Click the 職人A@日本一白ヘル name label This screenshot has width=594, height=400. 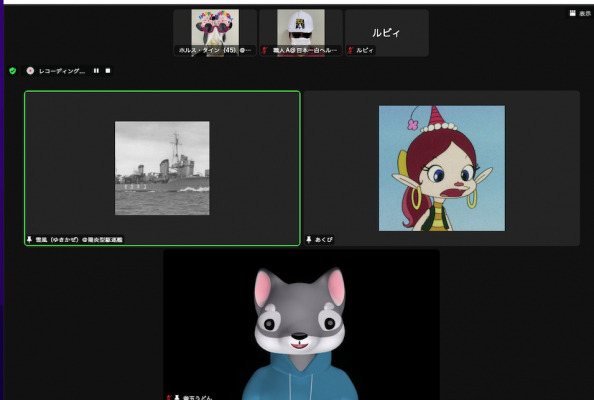pyautogui.click(x=305, y=50)
